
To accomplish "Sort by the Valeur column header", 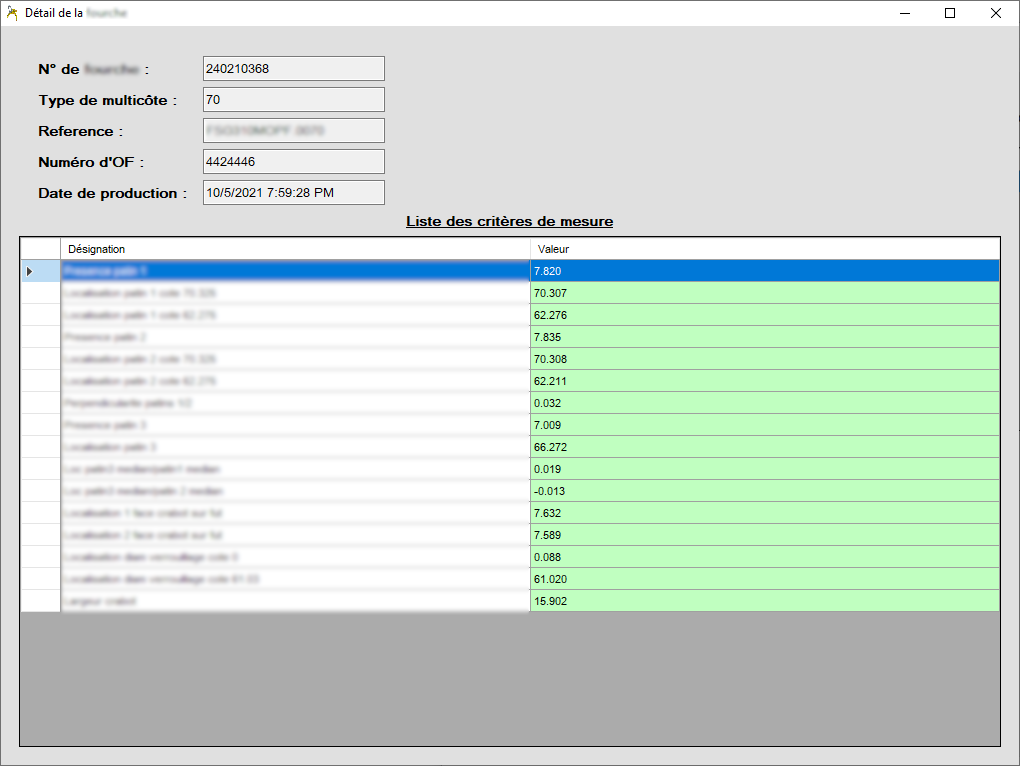I will point(764,249).
